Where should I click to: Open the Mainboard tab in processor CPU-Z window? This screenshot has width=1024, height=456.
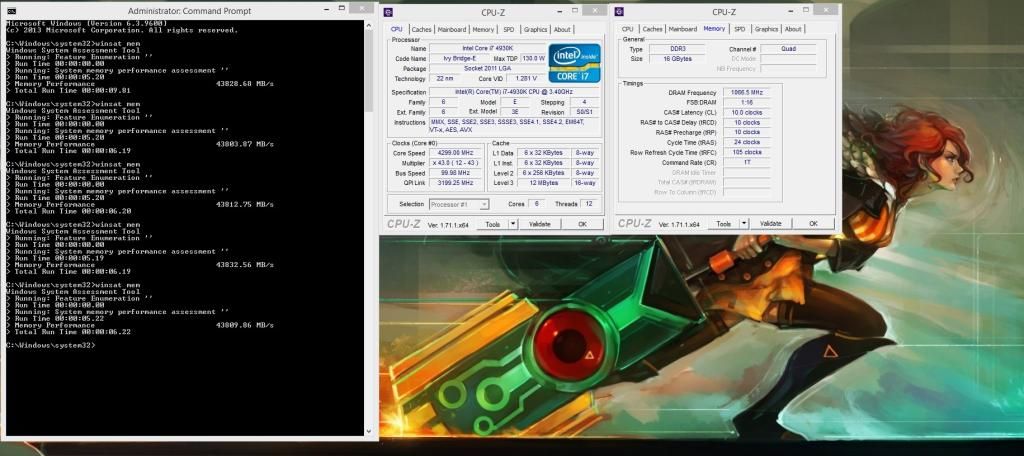[452, 29]
